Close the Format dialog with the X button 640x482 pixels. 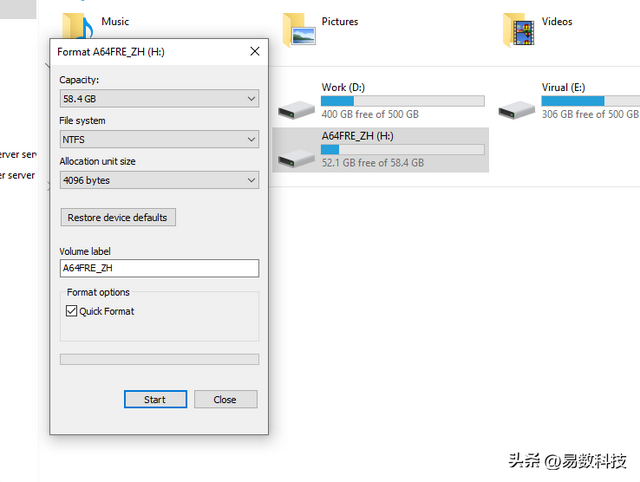255,51
